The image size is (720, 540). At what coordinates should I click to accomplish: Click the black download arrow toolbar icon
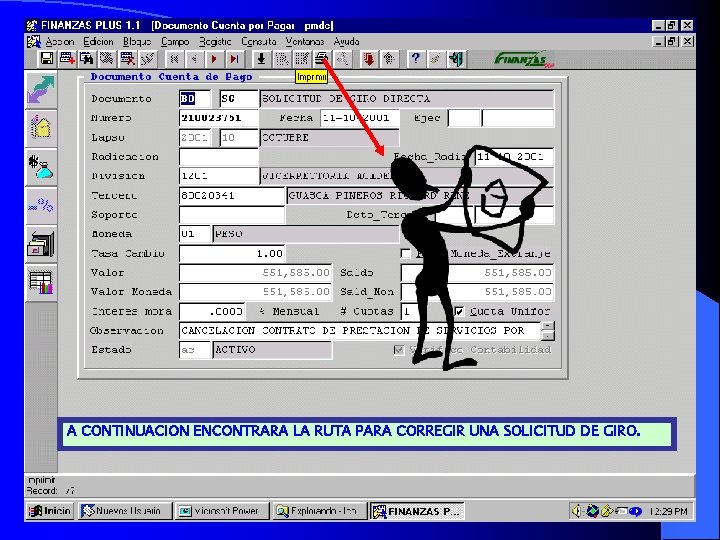[x=261, y=59]
